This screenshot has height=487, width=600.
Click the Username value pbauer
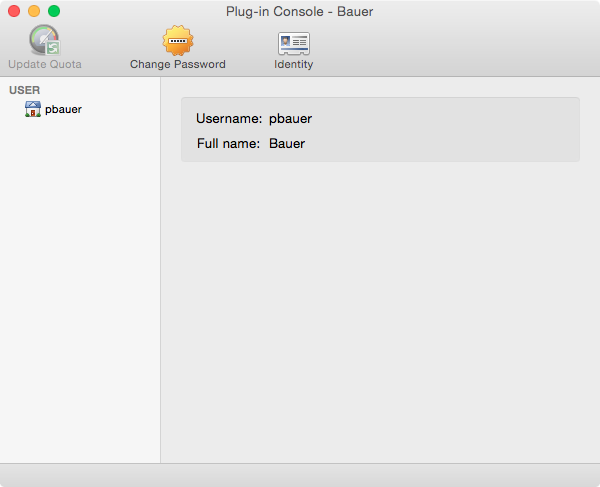point(290,119)
